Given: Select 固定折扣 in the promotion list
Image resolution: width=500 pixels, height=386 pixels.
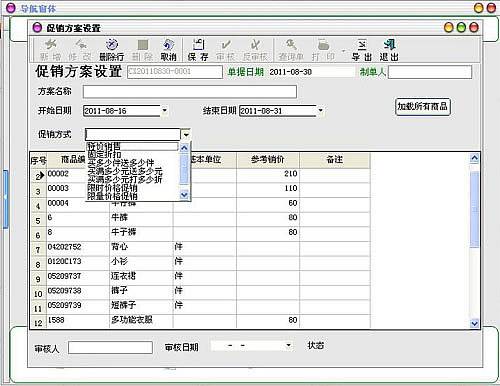Looking at the screenshot, I should point(133,155).
